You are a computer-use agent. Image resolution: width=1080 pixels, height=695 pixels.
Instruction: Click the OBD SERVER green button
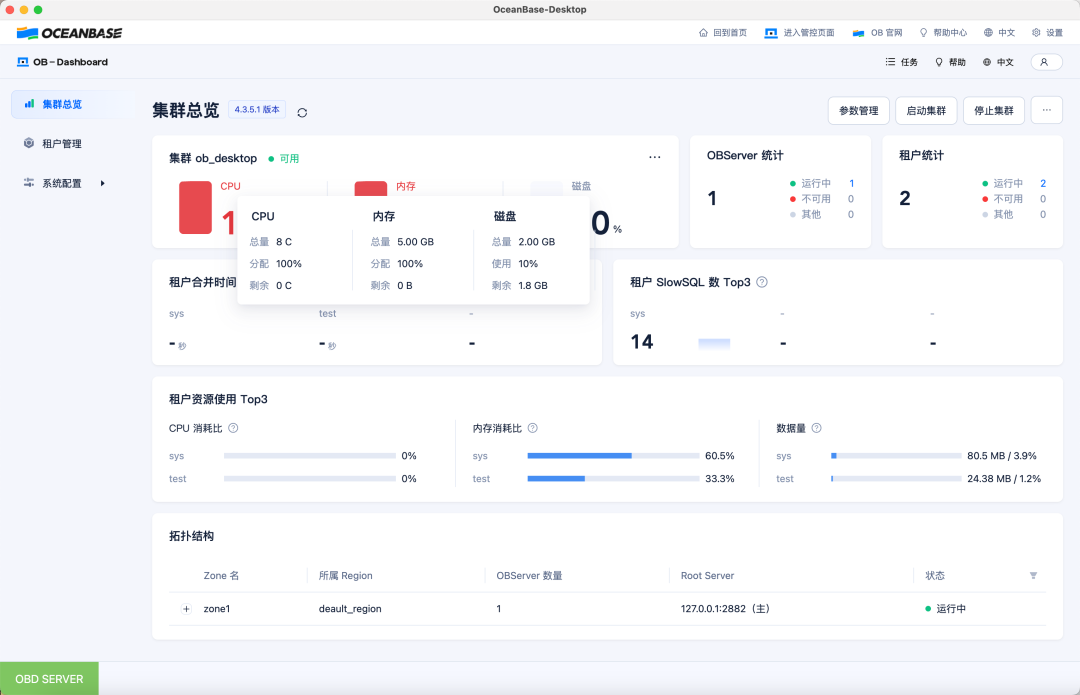(50, 678)
